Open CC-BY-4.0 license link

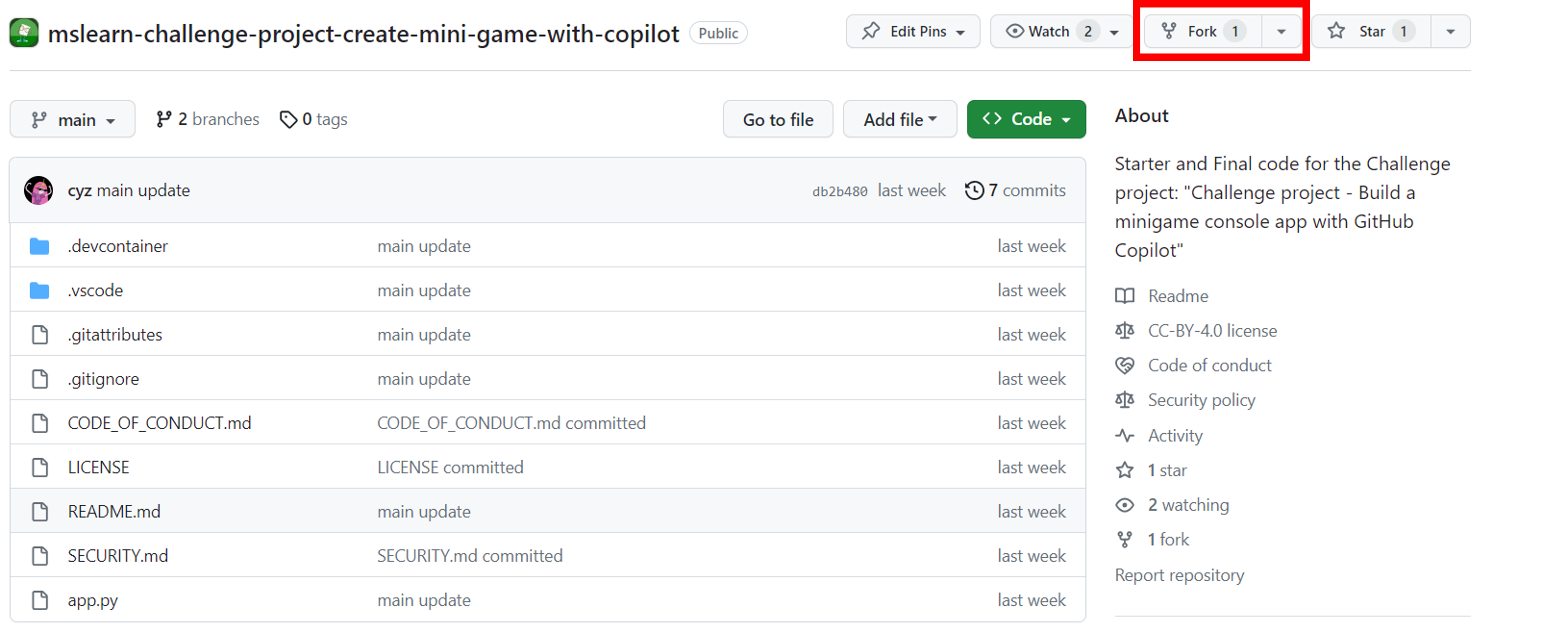coord(1212,331)
